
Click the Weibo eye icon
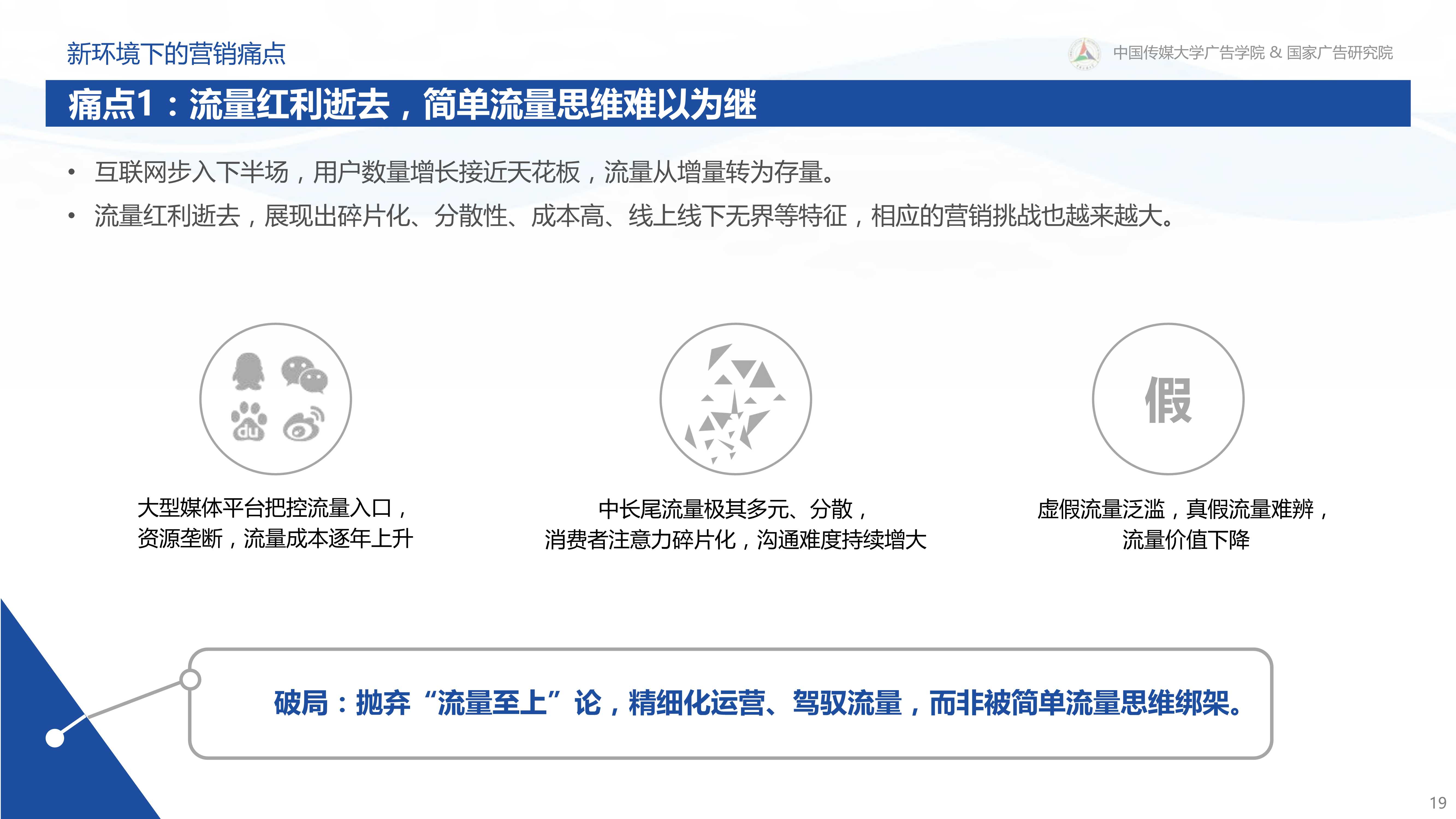pyautogui.click(x=304, y=424)
